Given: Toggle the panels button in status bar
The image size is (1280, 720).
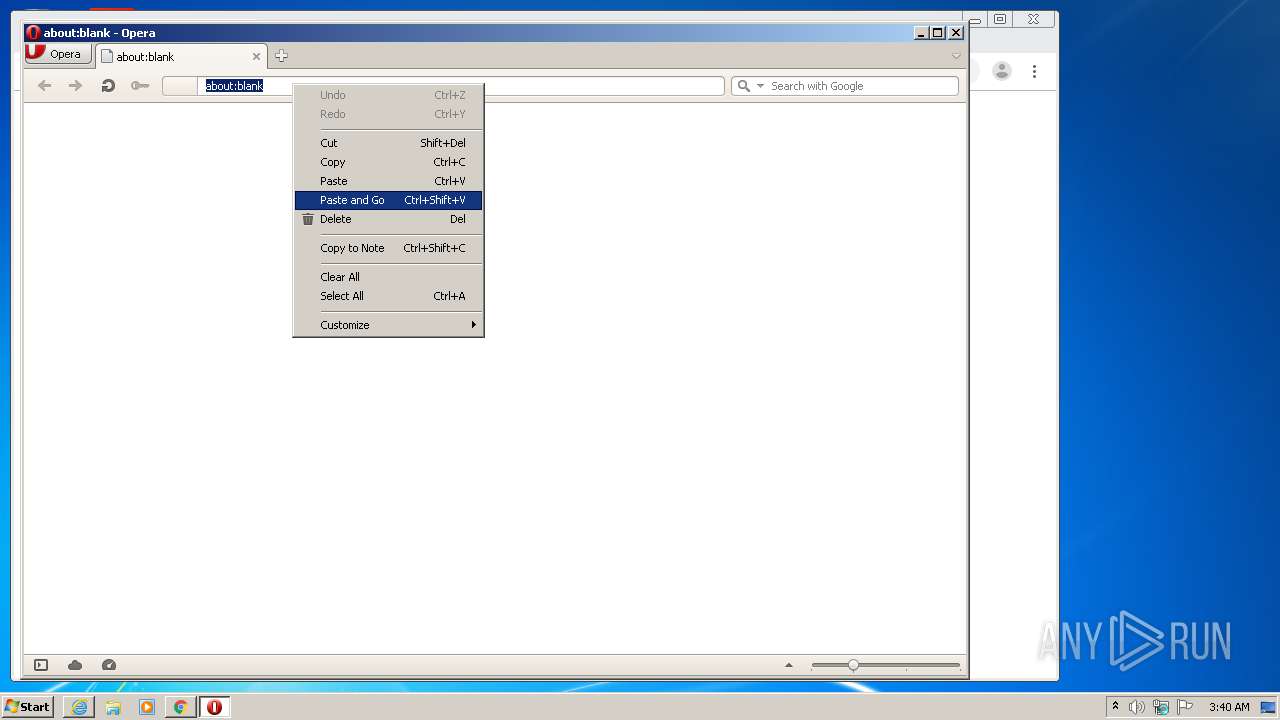Looking at the screenshot, I should click(x=41, y=665).
